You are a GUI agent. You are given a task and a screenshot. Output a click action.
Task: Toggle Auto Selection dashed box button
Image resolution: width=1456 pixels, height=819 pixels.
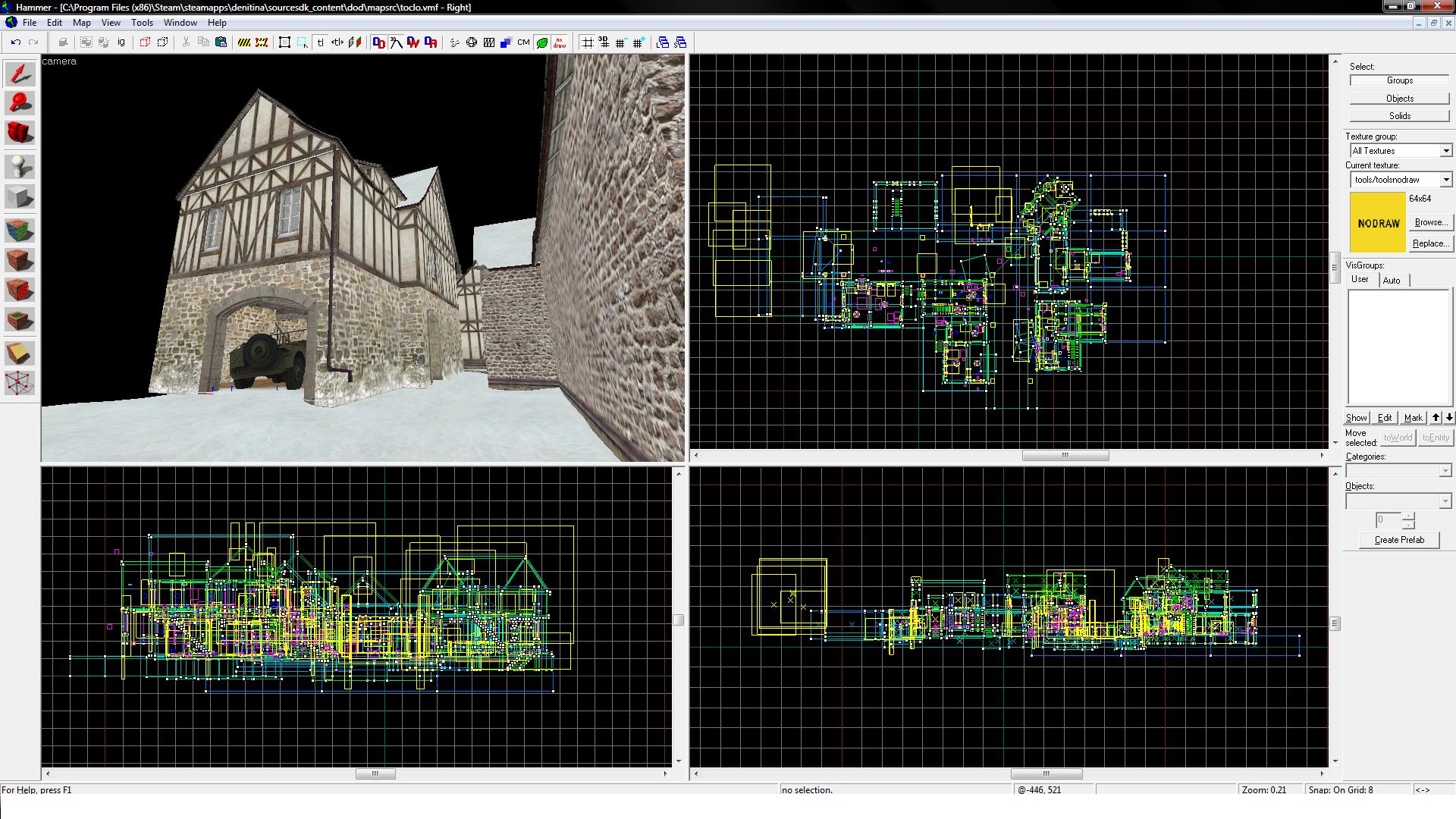pyautogui.click(x=303, y=42)
